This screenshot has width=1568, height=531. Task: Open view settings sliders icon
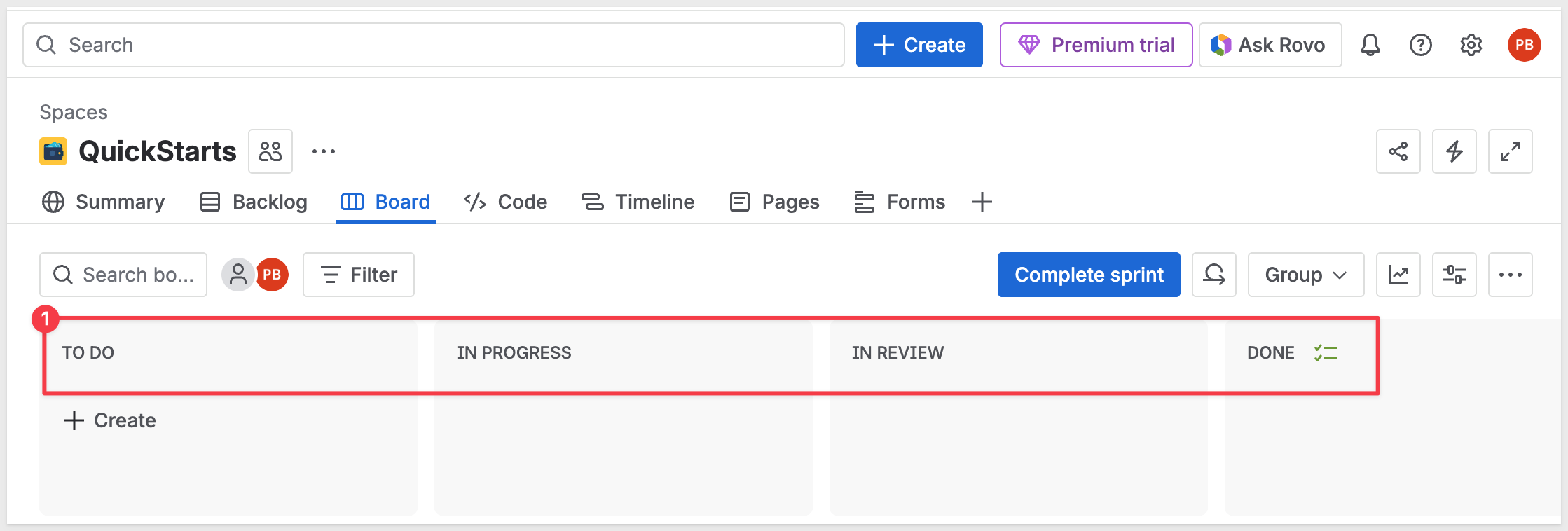click(x=1454, y=275)
